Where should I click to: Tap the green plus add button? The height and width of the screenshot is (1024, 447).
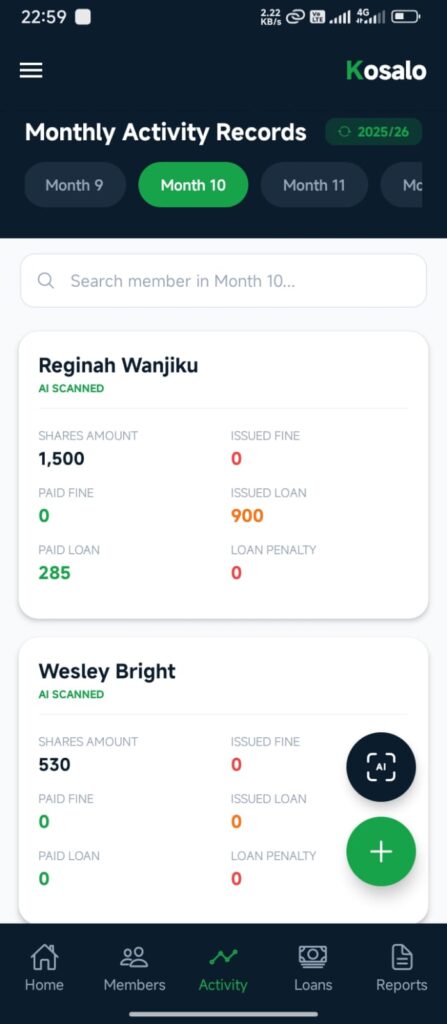[x=381, y=852]
